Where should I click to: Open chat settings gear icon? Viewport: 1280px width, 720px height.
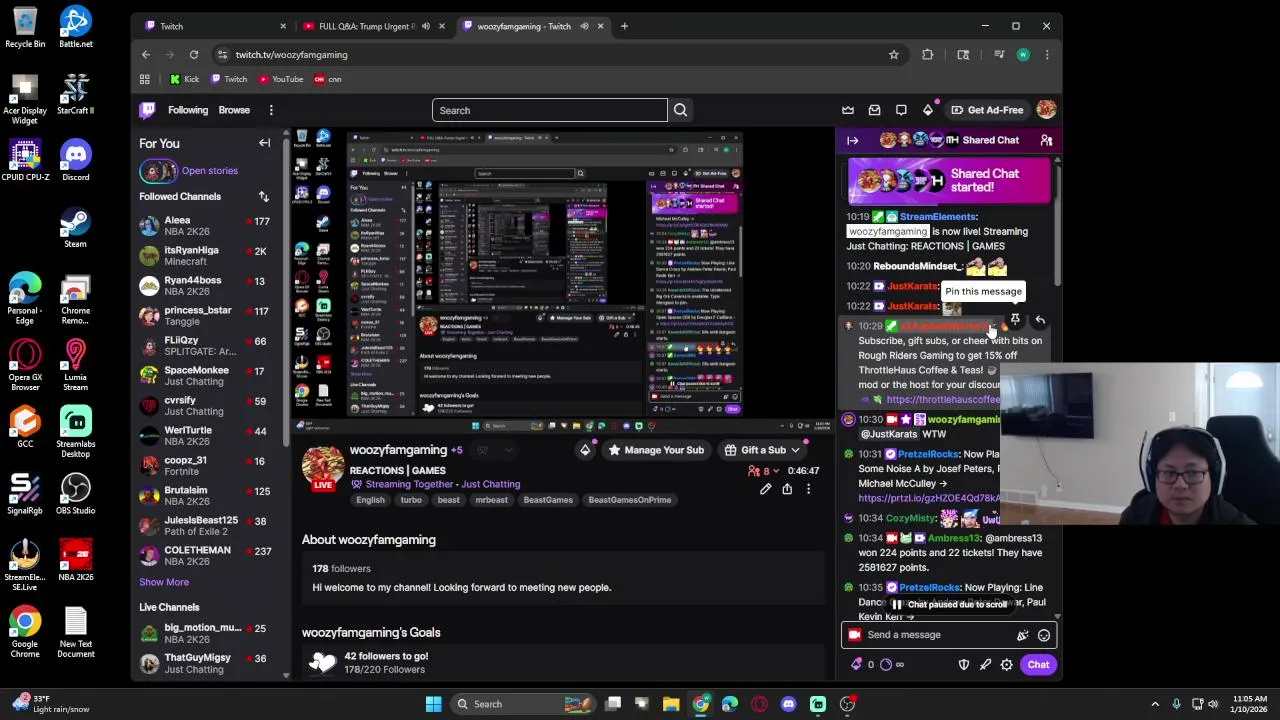click(x=1007, y=665)
